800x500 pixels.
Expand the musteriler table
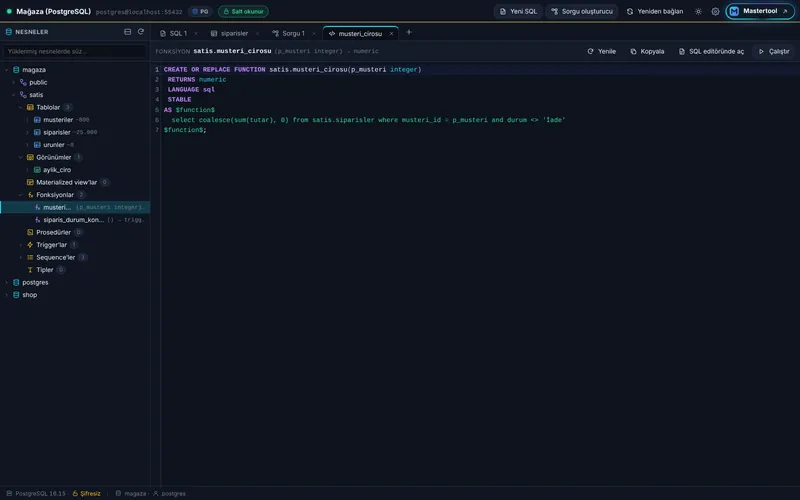(28, 120)
